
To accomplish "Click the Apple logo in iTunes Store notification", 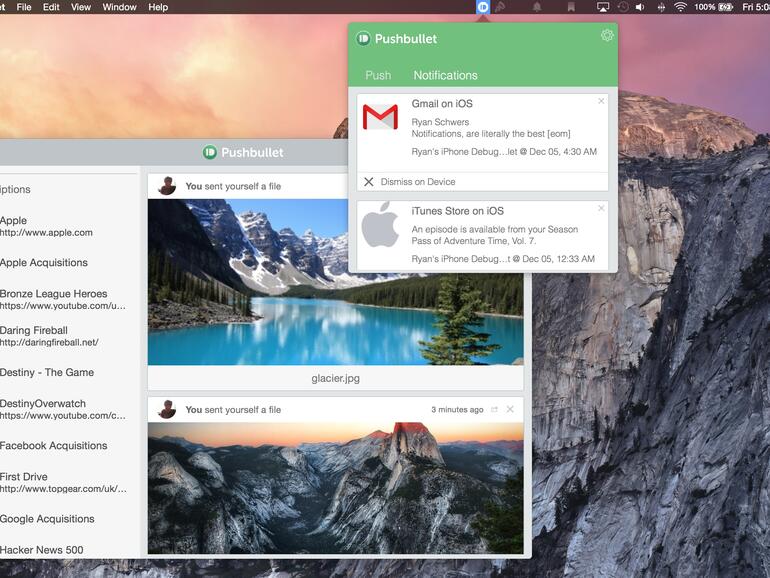I will click(380, 224).
